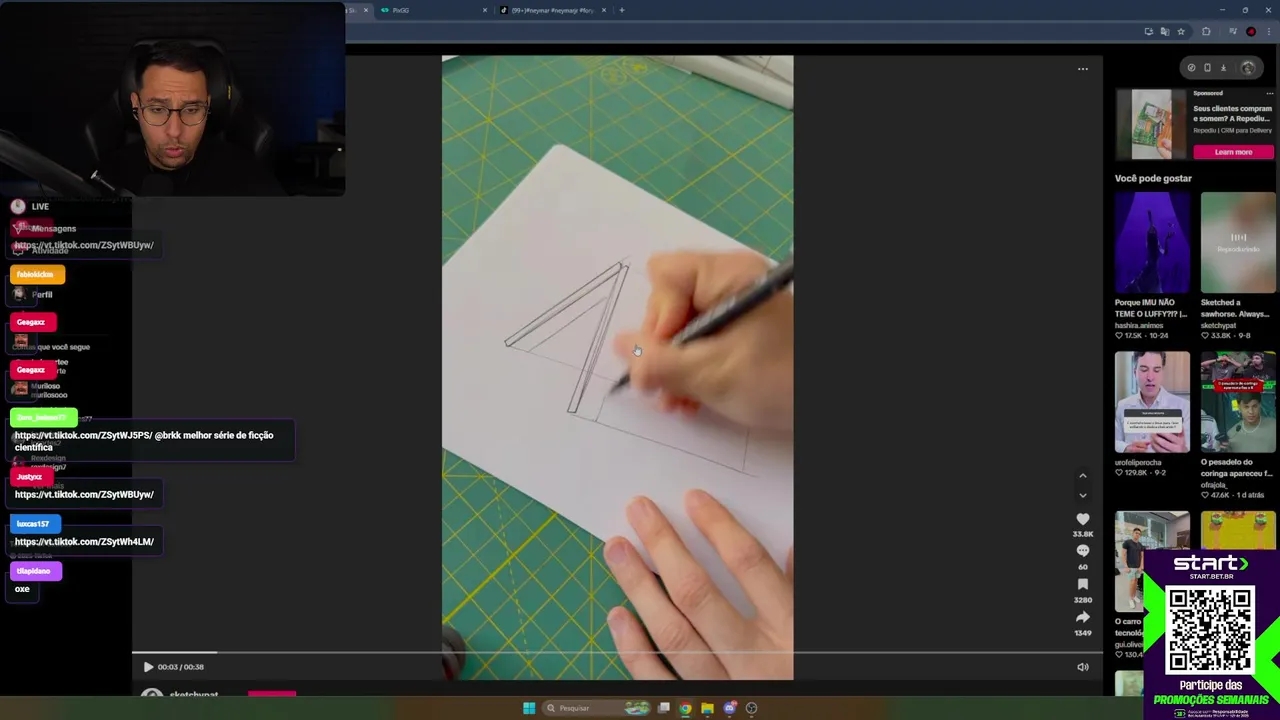Click the download app icon in TikTok header
1280x720 pixels.
[1223, 68]
